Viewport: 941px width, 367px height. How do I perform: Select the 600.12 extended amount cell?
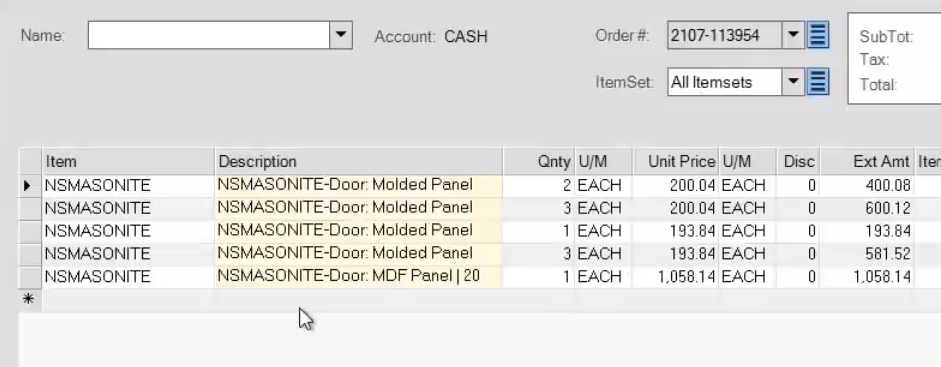867,208
